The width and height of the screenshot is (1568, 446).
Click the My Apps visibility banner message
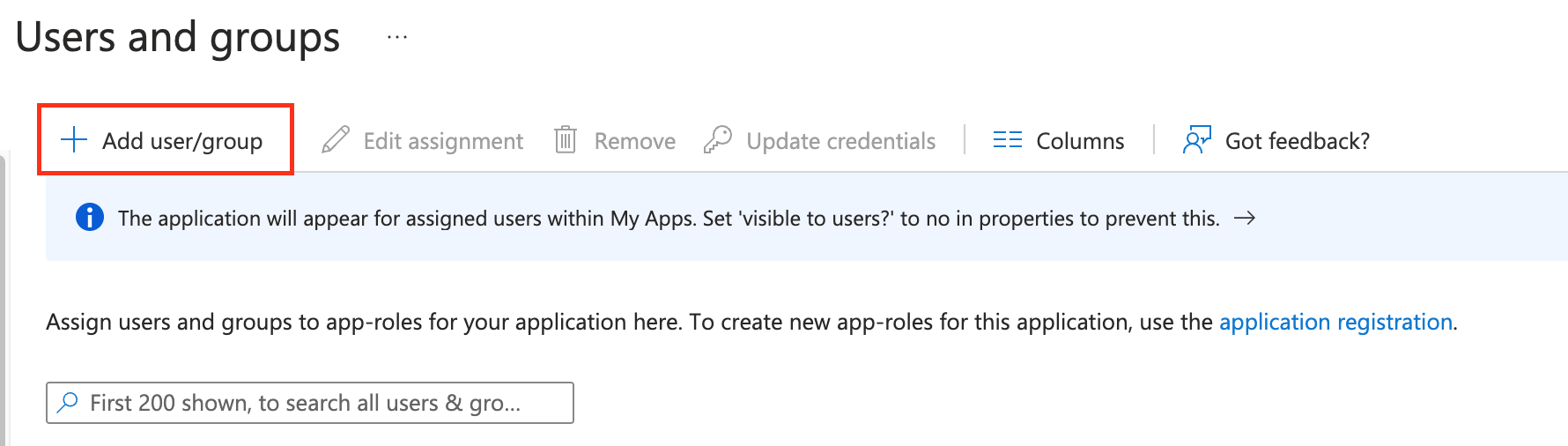[x=669, y=219]
